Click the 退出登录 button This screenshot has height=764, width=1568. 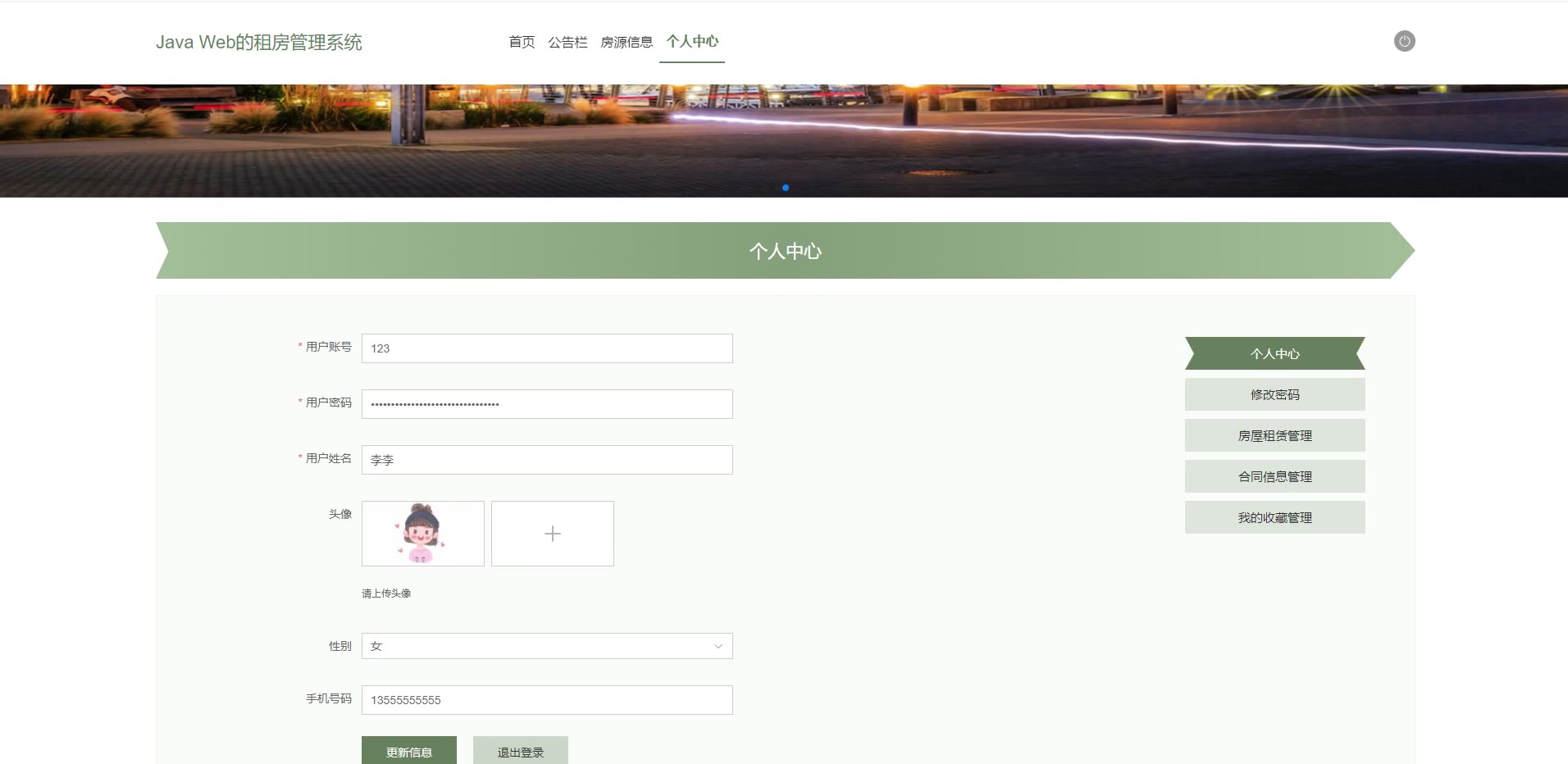click(x=521, y=751)
